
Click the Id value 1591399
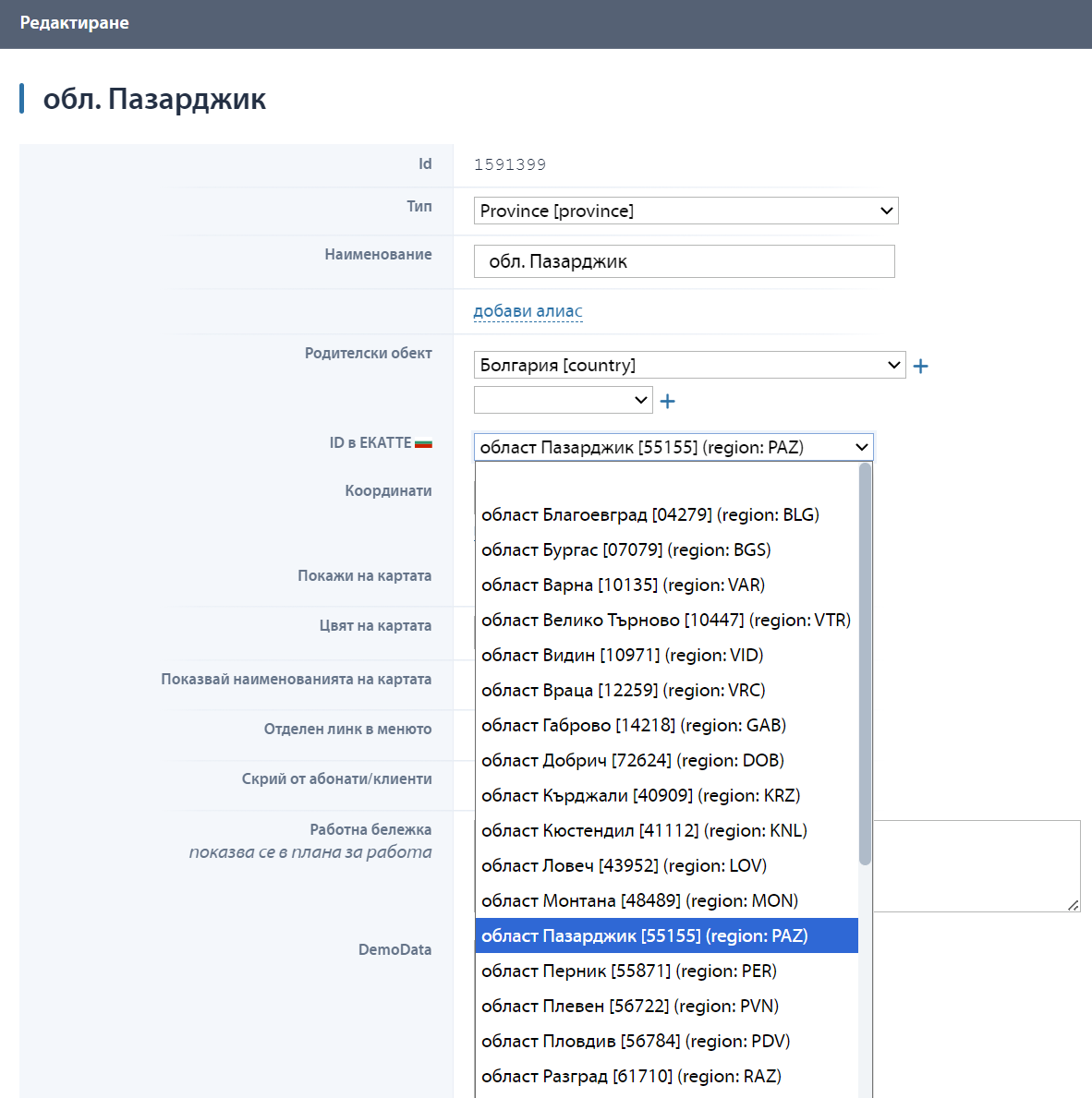510,164
